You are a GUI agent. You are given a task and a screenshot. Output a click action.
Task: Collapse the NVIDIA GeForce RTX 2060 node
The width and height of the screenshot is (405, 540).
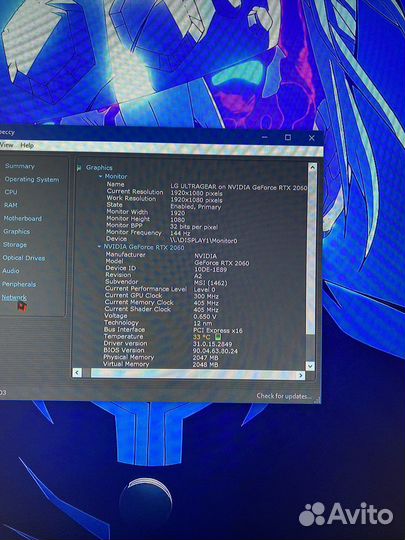click(x=99, y=247)
